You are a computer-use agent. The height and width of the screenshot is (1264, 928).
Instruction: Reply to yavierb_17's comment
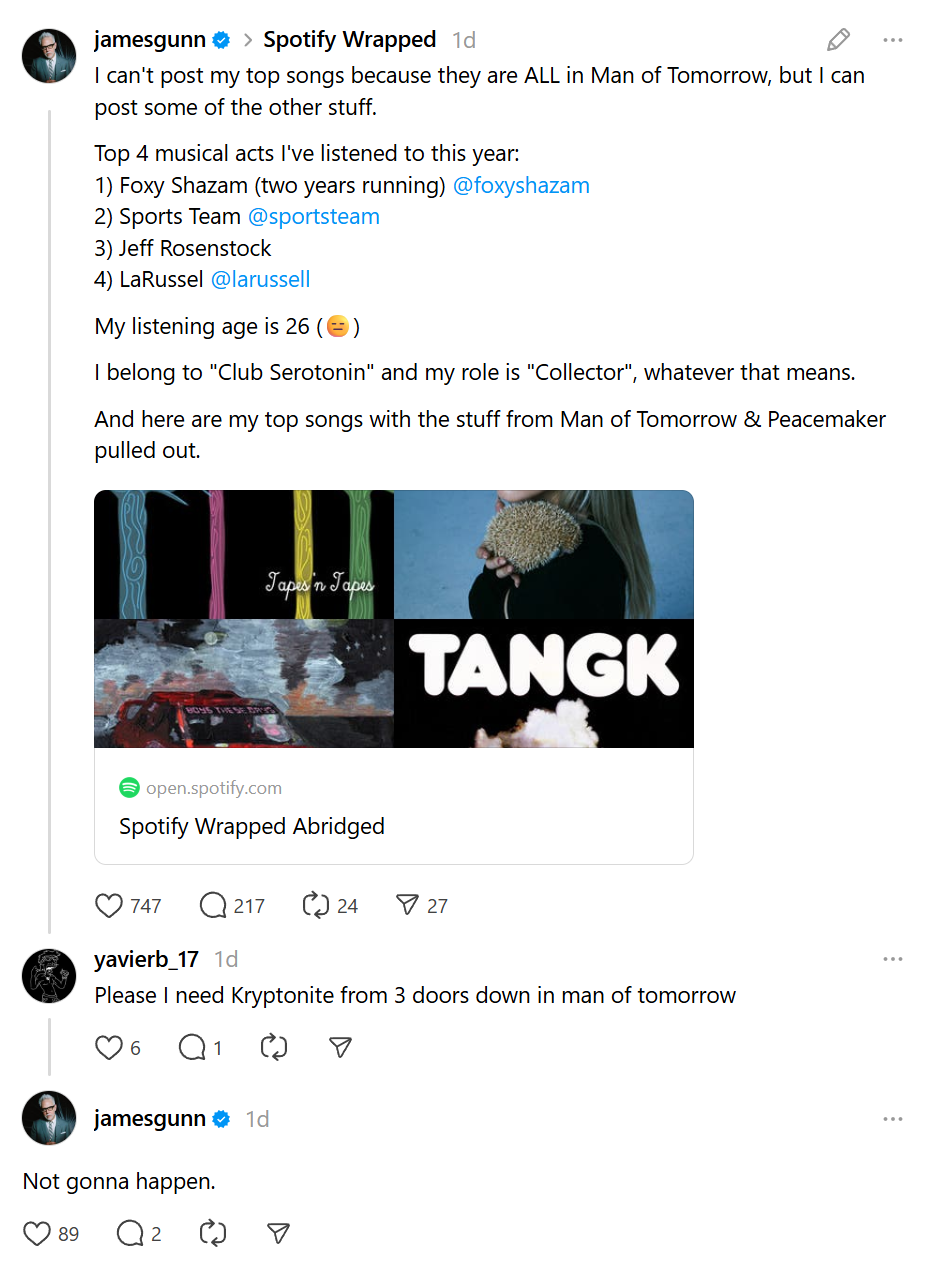pyautogui.click(x=192, y=1047)
